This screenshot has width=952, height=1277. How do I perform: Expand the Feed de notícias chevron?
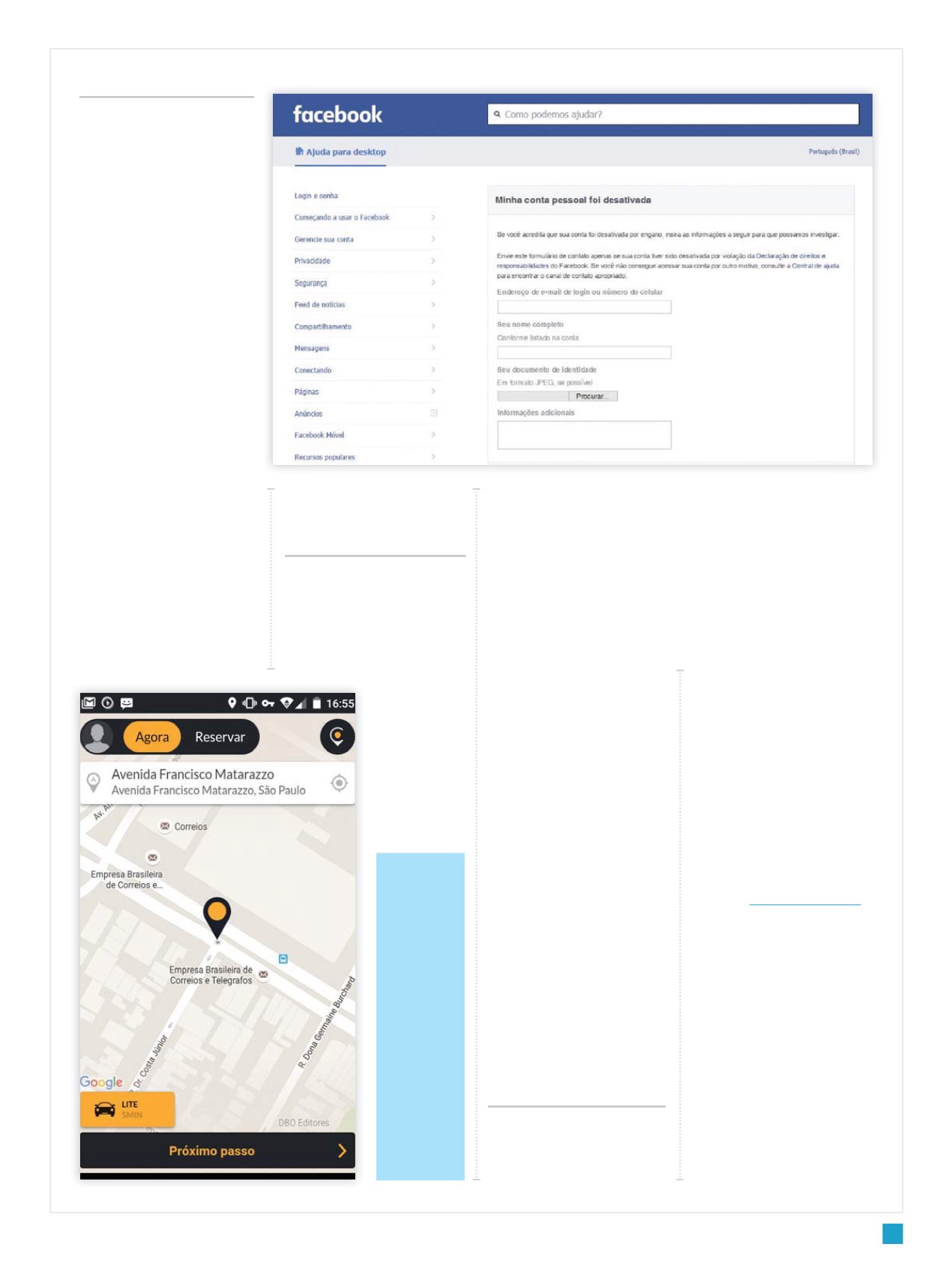433,304
